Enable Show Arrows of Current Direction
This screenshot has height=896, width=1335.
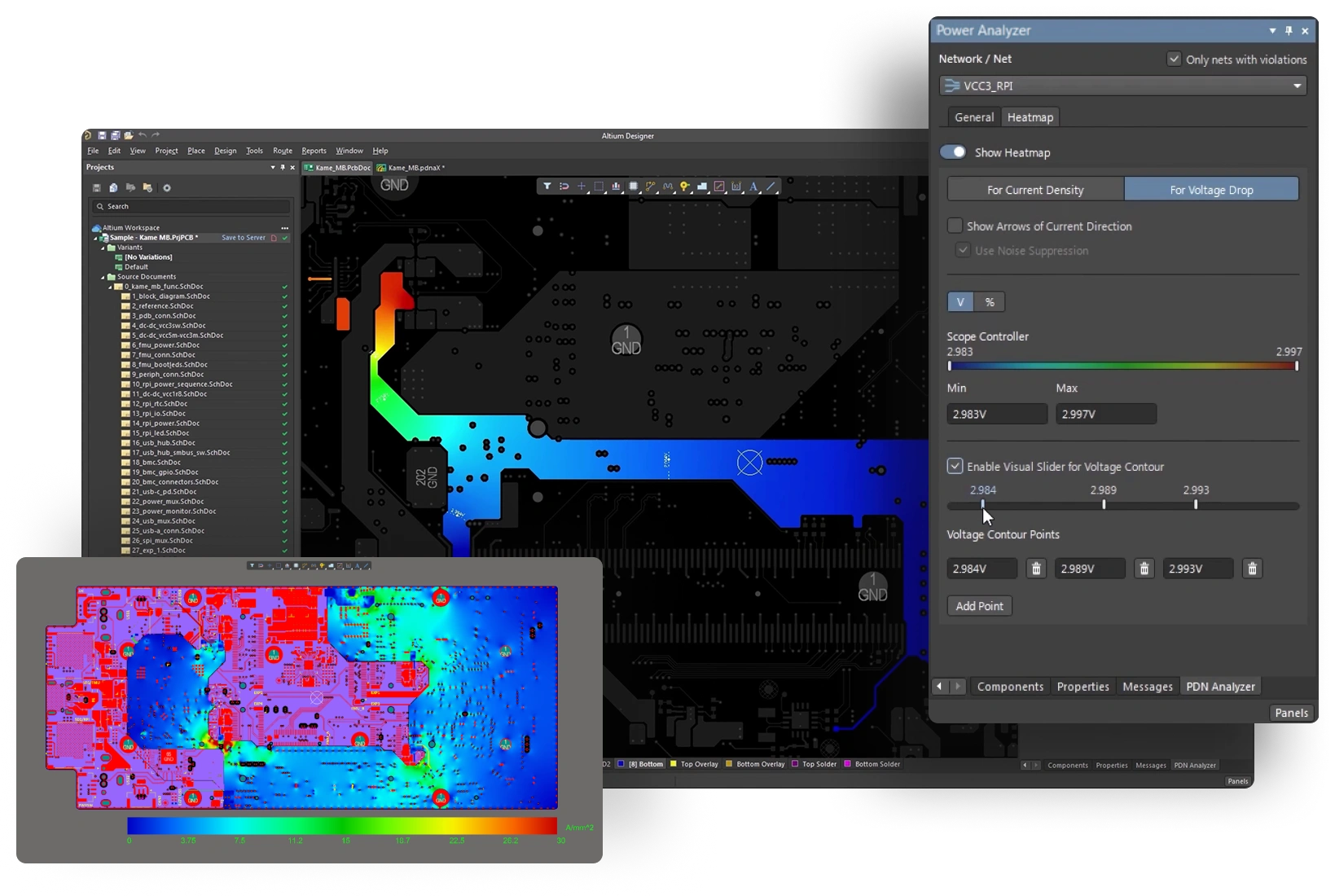[955, 226]
